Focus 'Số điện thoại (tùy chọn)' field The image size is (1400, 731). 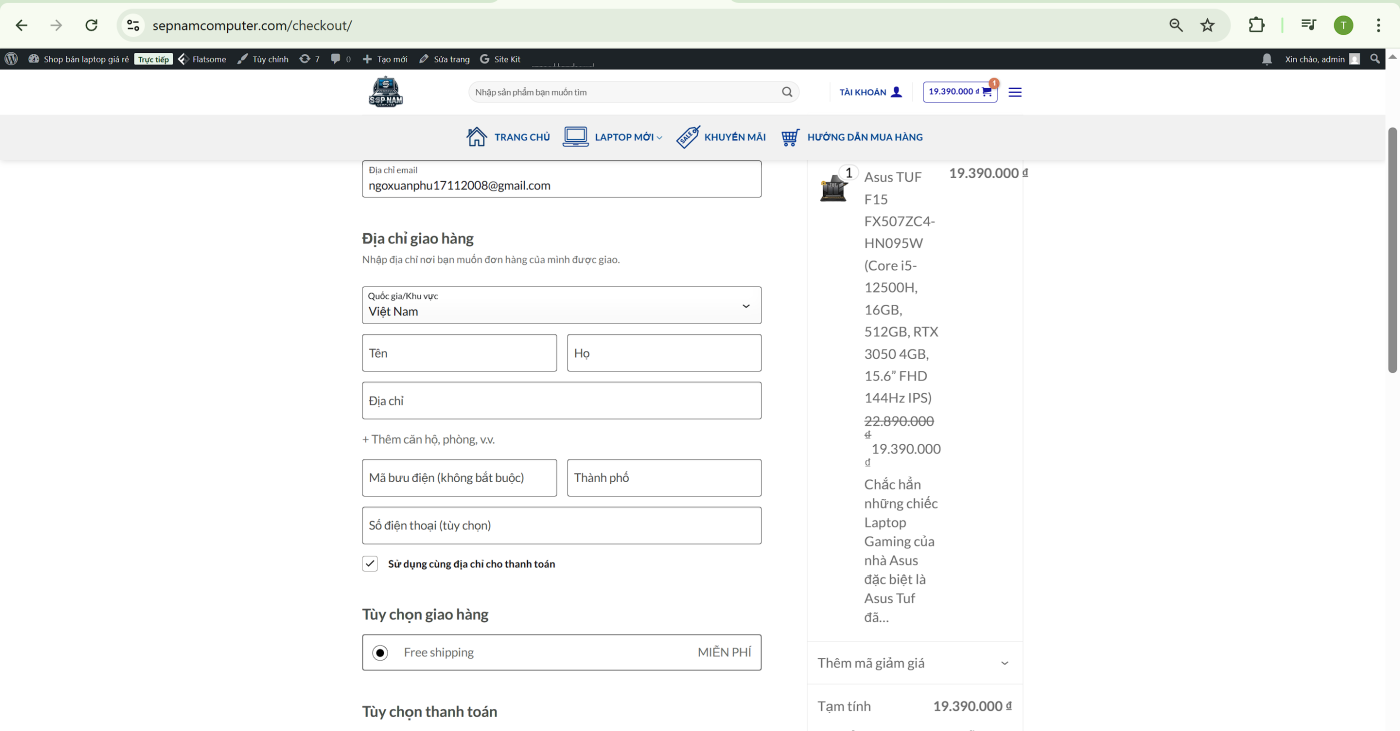561,526
